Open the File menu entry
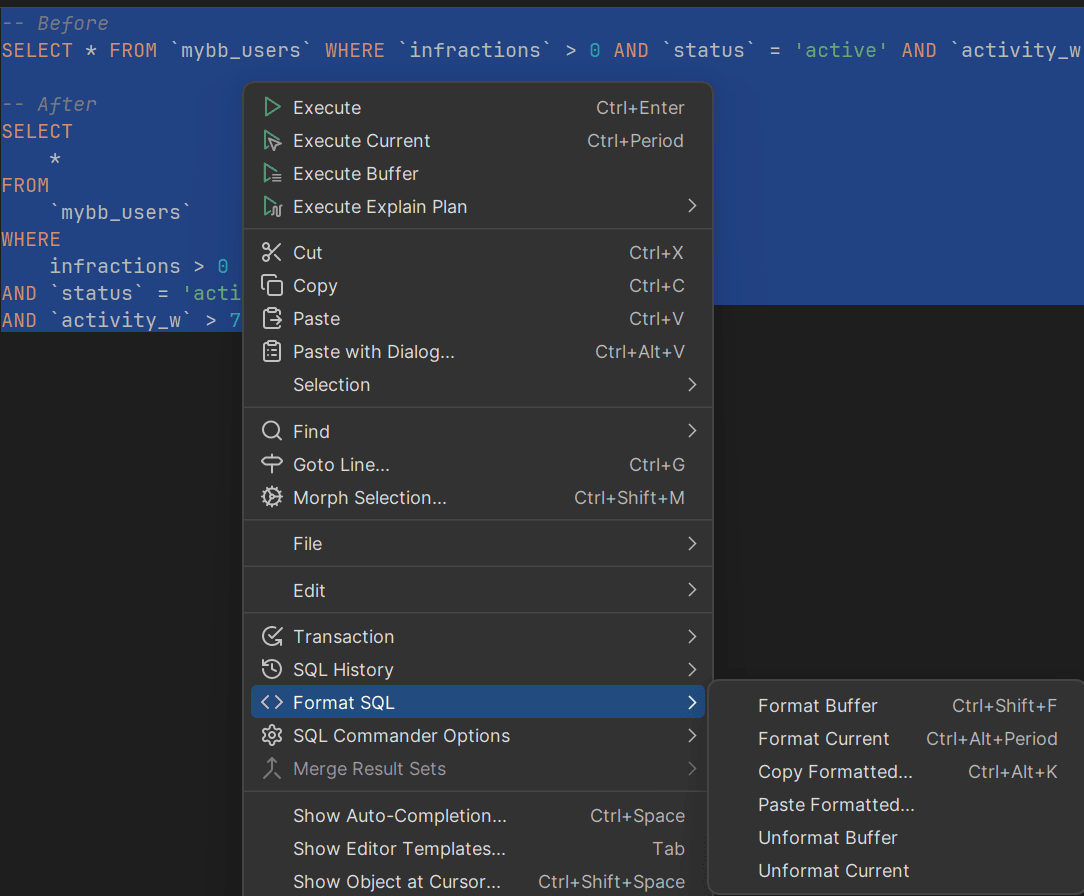The image size is (1084, 896). [x=478, y=543]
